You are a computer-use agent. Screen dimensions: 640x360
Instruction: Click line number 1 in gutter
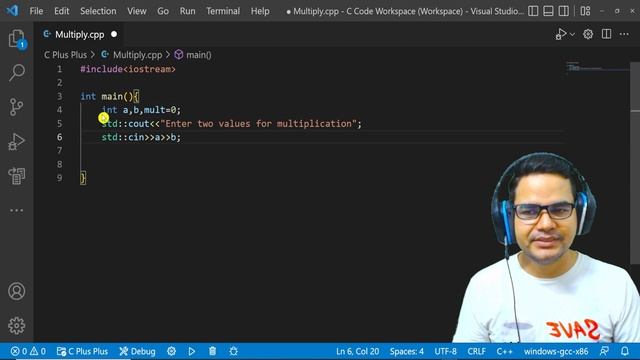pos(60,69)
